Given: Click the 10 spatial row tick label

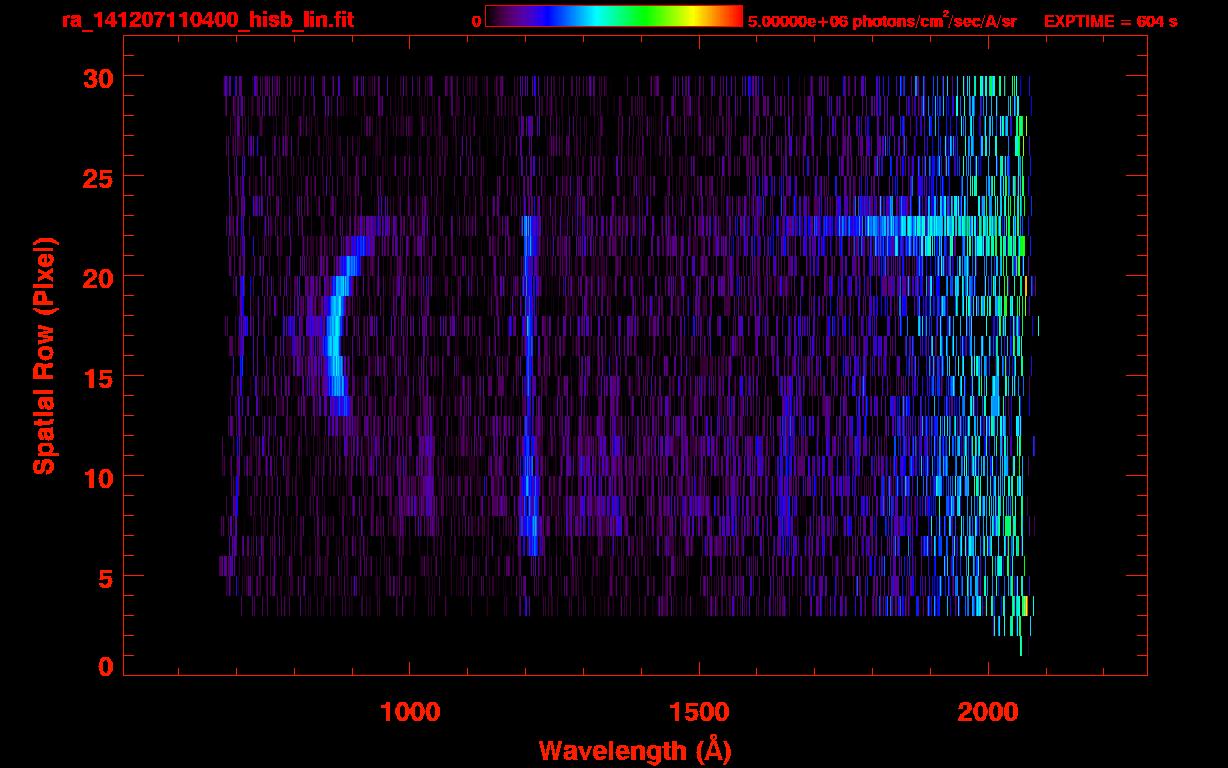Looking at the screenshot, I should (x=96, y=477).
